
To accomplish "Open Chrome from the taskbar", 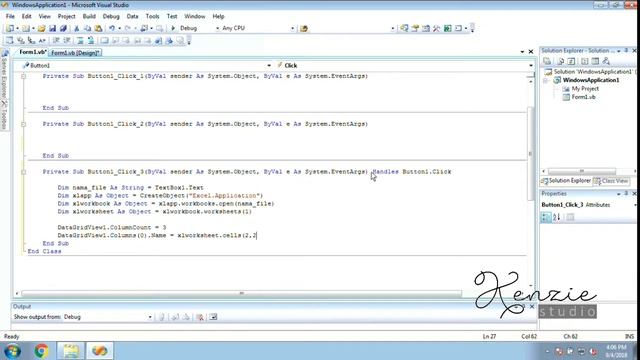I will pos(41,351).
